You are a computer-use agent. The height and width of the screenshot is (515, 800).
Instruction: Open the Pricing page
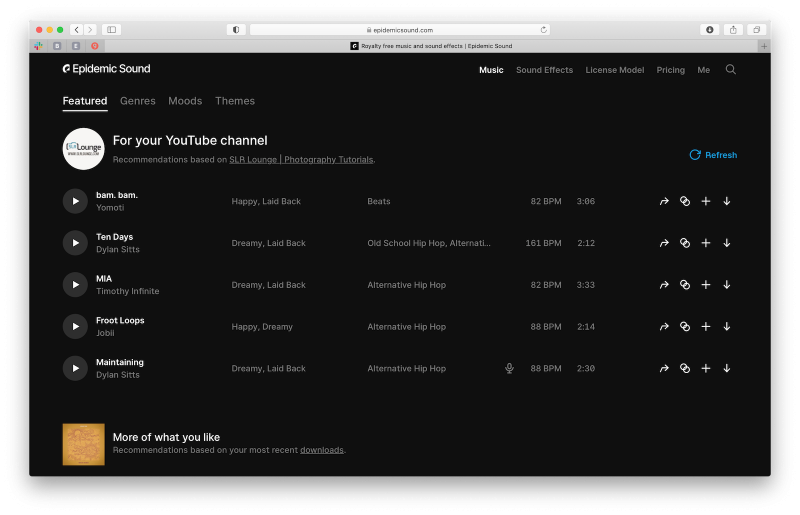click(x=670, y=70)
